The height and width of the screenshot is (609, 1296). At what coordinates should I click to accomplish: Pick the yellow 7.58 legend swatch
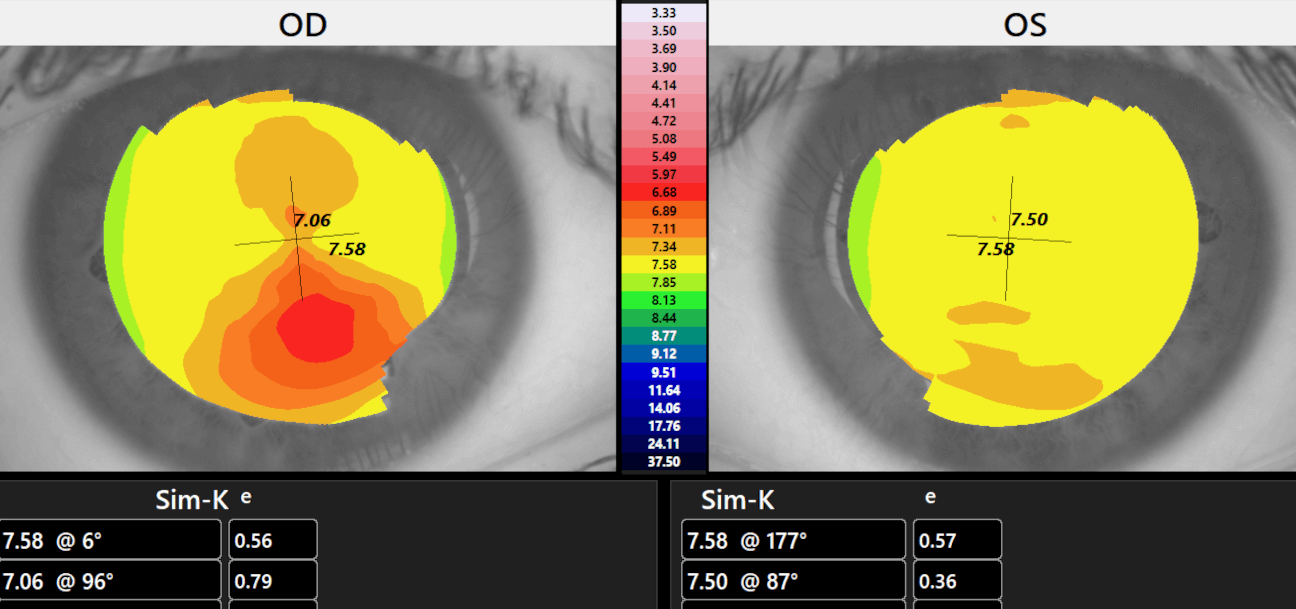tap(663, 264)
